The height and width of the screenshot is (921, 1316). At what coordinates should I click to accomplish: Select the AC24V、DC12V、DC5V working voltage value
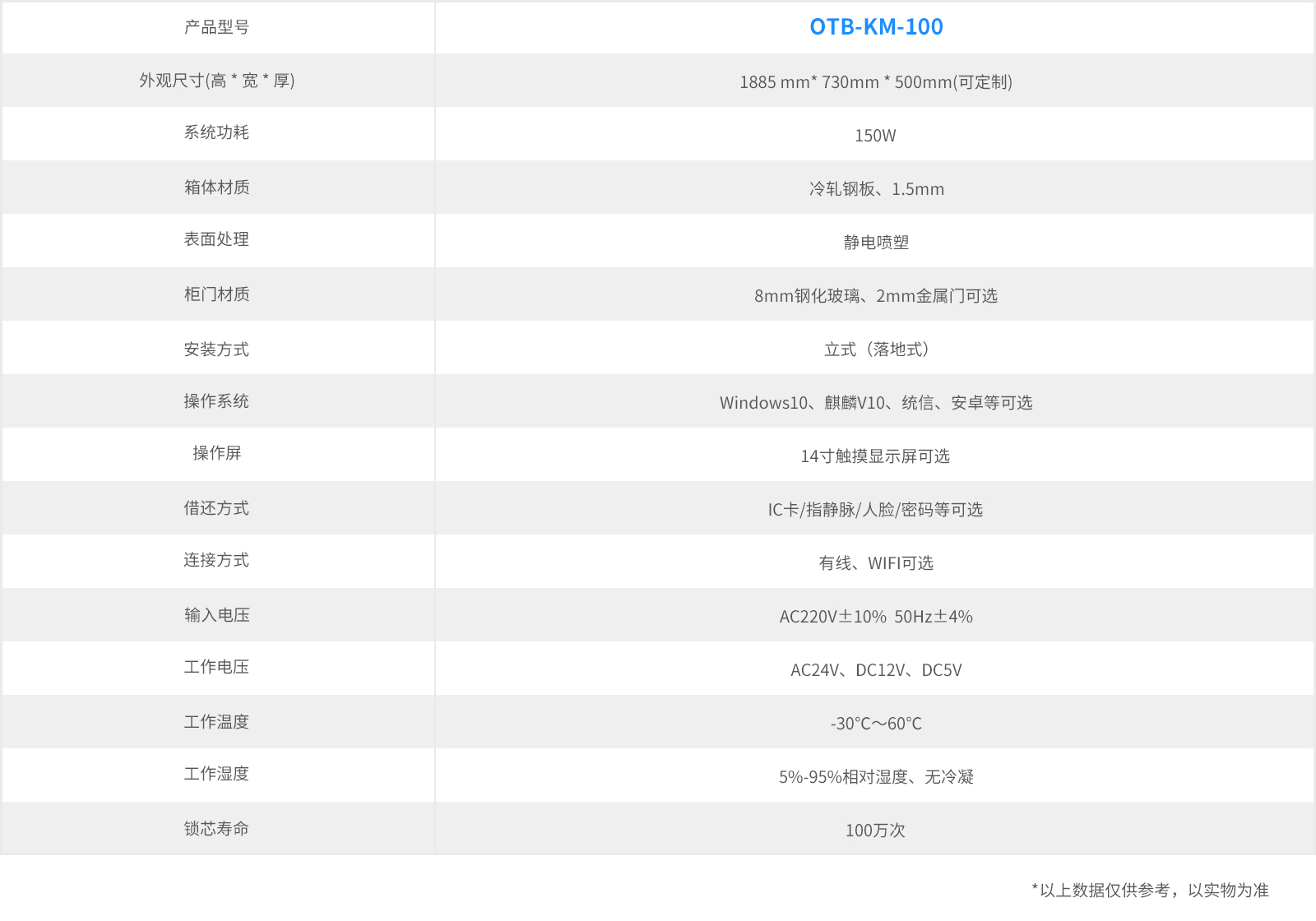click(876, 670)
